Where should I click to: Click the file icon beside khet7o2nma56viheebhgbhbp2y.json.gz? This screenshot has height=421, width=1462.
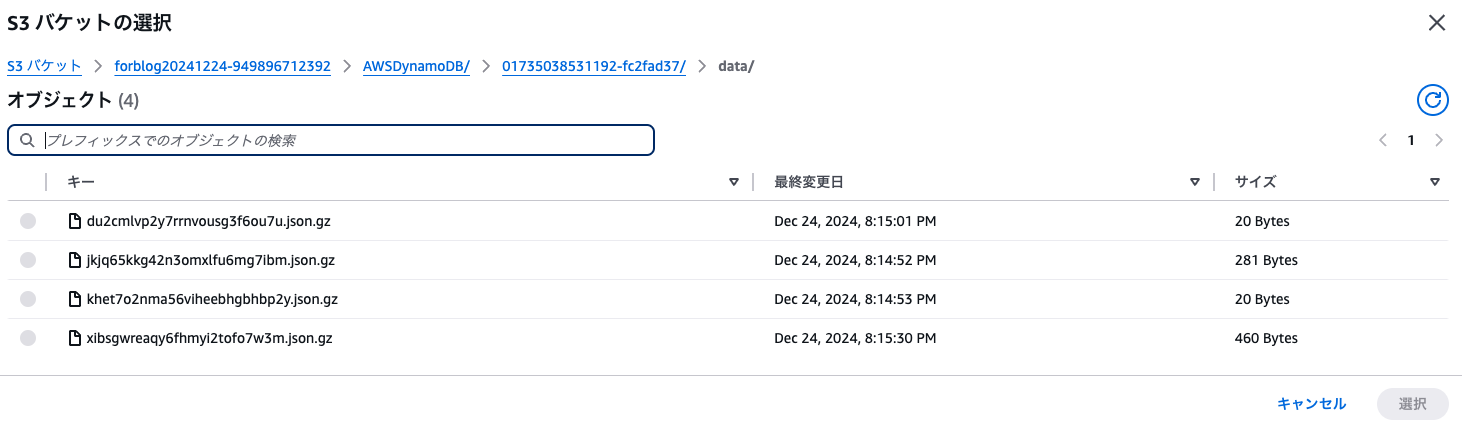click(74, 299)
